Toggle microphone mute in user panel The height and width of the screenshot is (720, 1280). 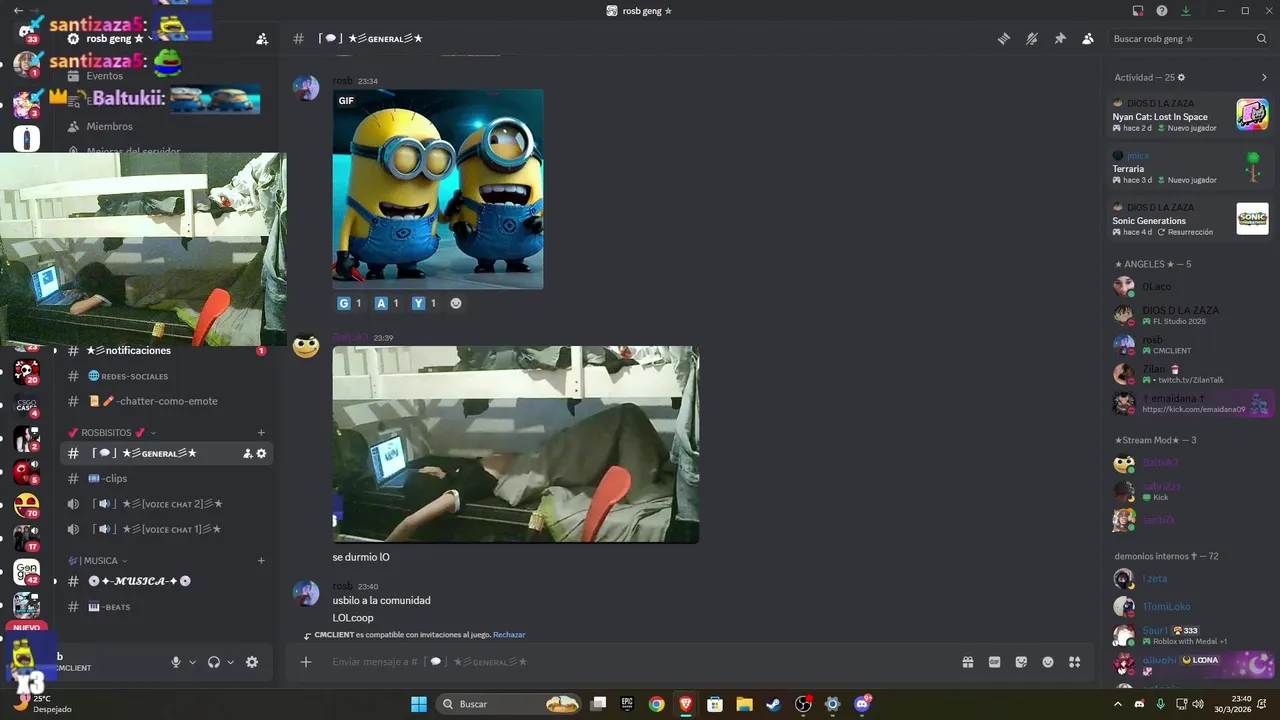click(176, 662)
